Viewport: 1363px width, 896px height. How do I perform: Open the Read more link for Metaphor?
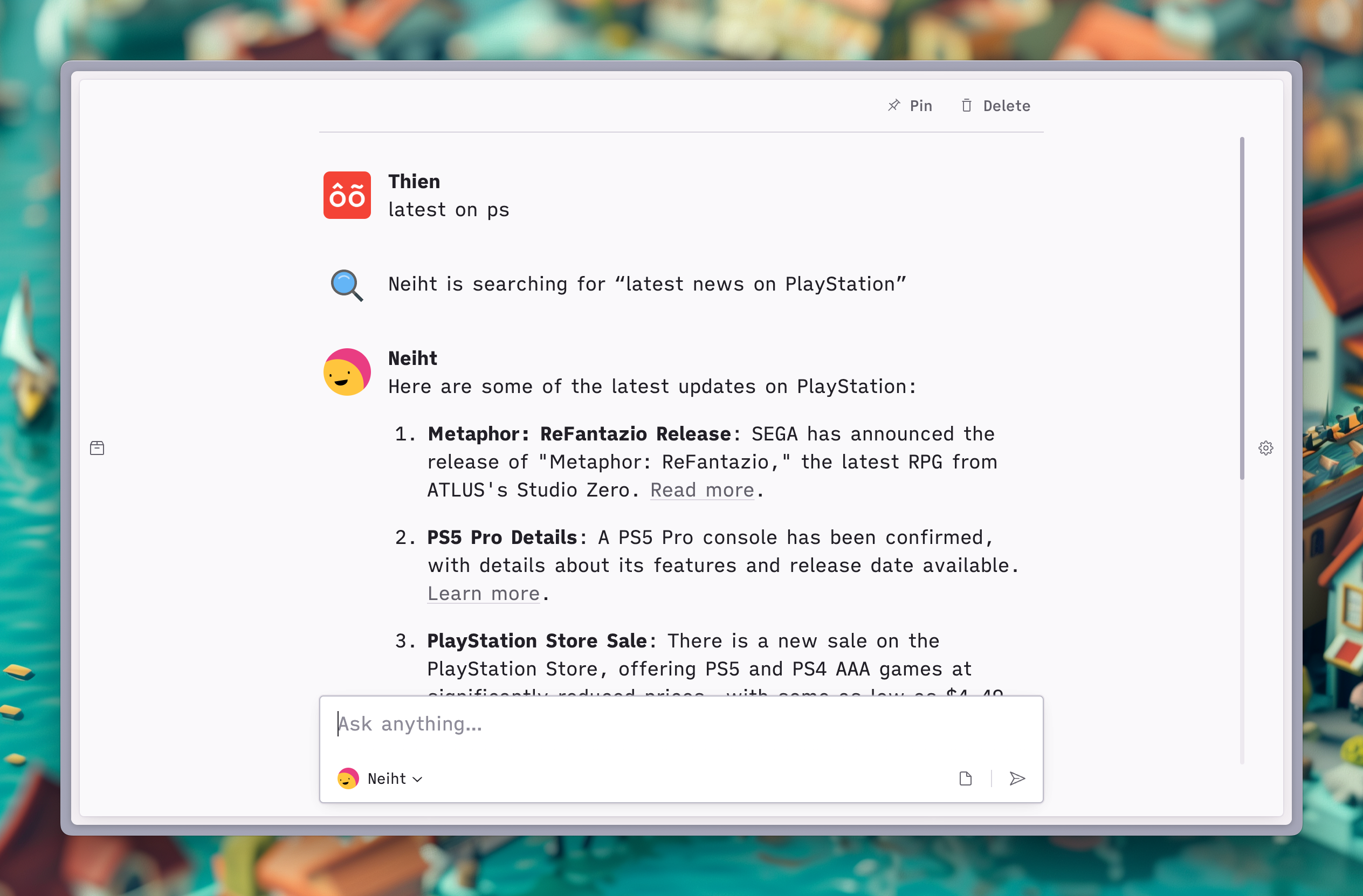pyautogui.click(x=702, y=490)
